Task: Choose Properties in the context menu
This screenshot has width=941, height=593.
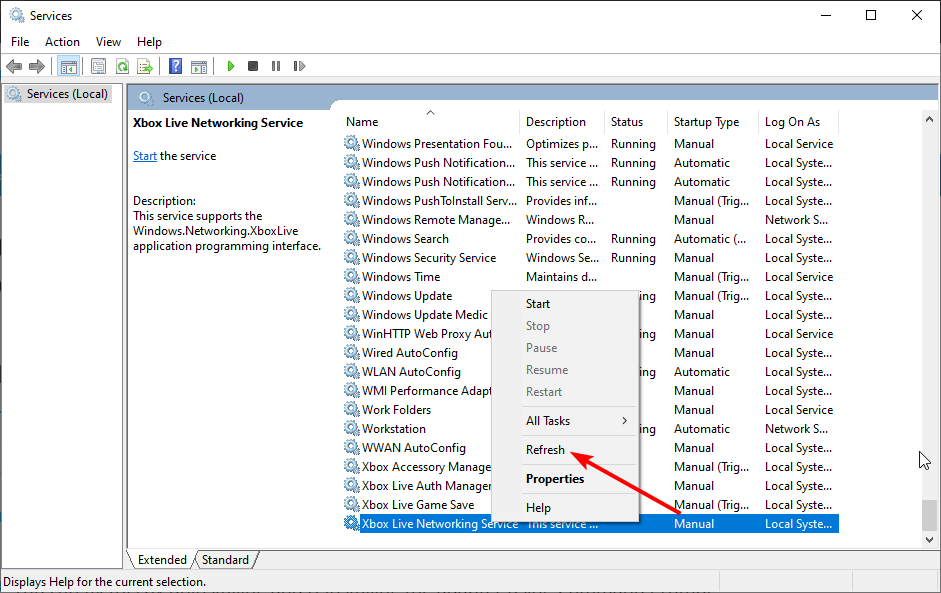Action: [564, 479]
